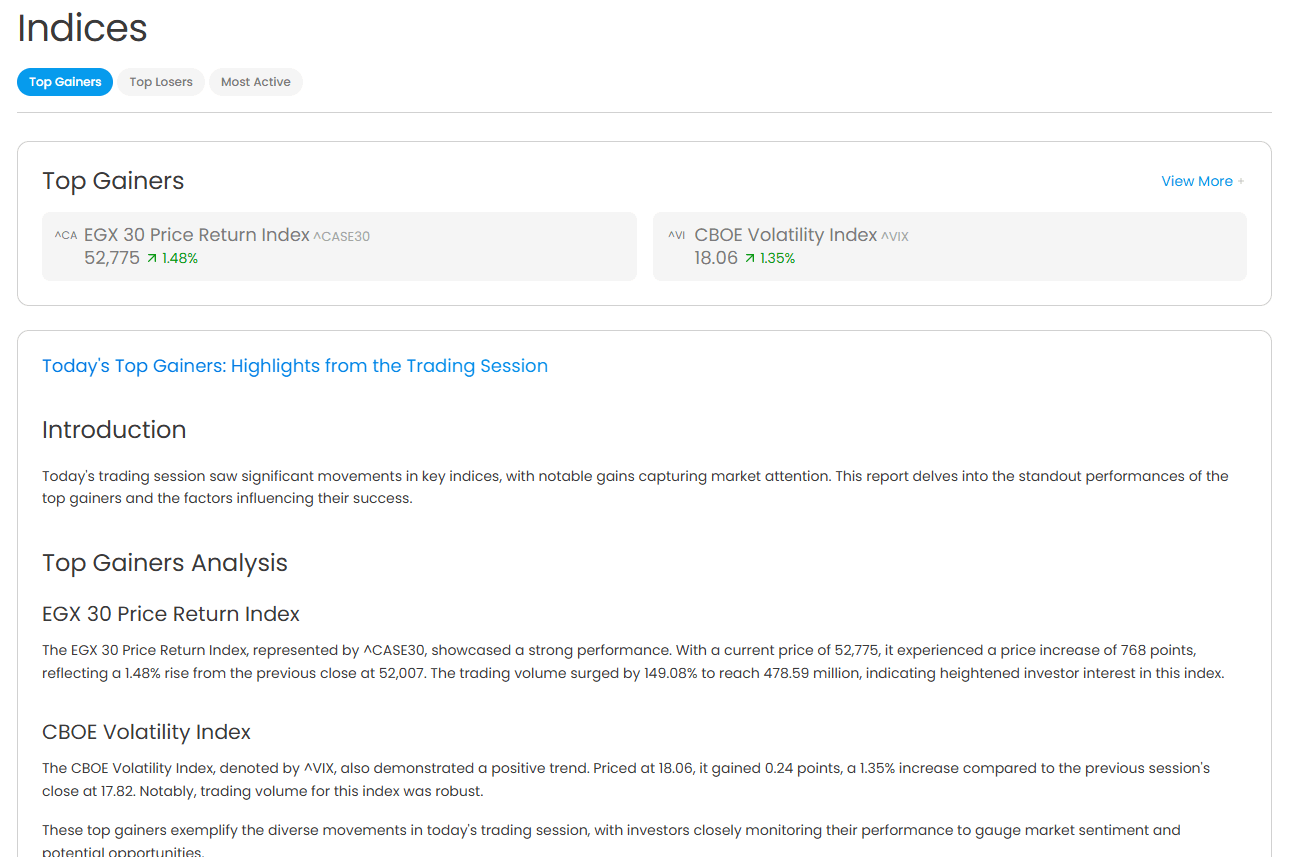Screen dimensions: 1290x857
Task: Click the EGX 30 Price Return Index subheading
Action: point(171,614)
